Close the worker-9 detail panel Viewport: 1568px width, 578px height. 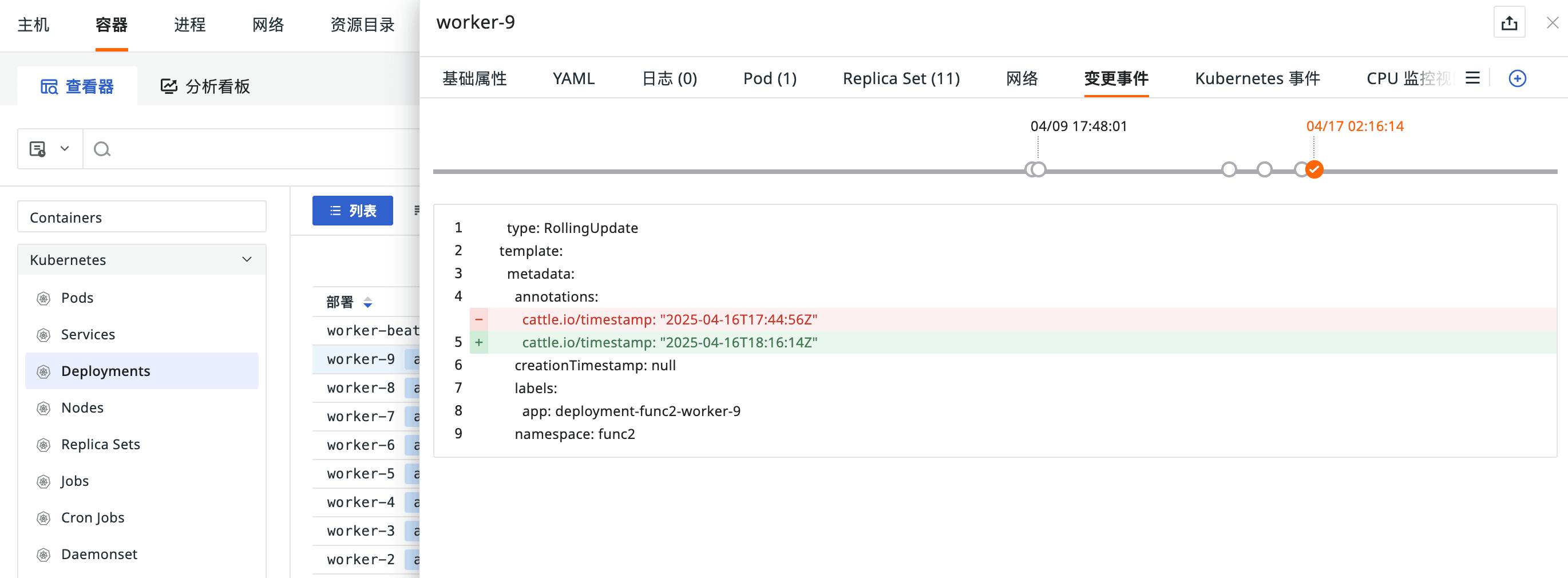tap(1552, 23)
